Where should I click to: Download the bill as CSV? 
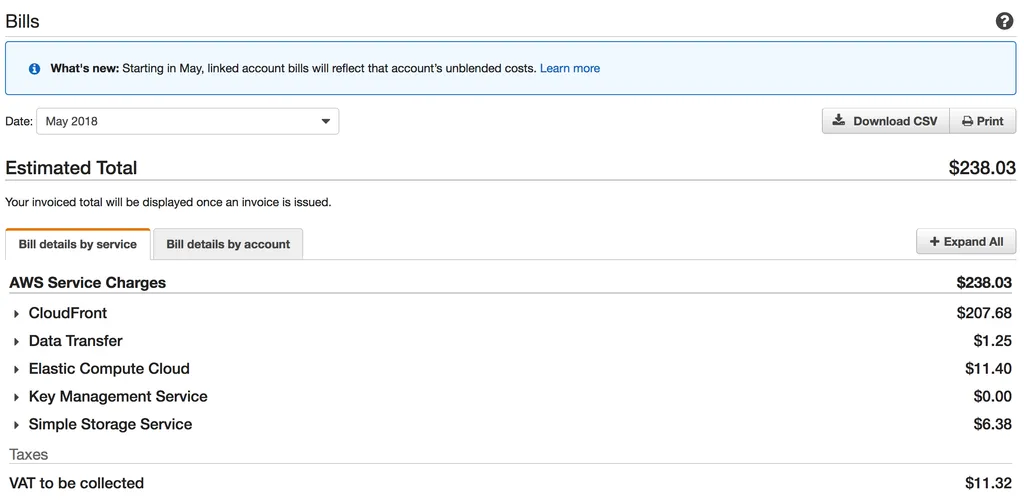pyautogui.click(x=886, y=121)
